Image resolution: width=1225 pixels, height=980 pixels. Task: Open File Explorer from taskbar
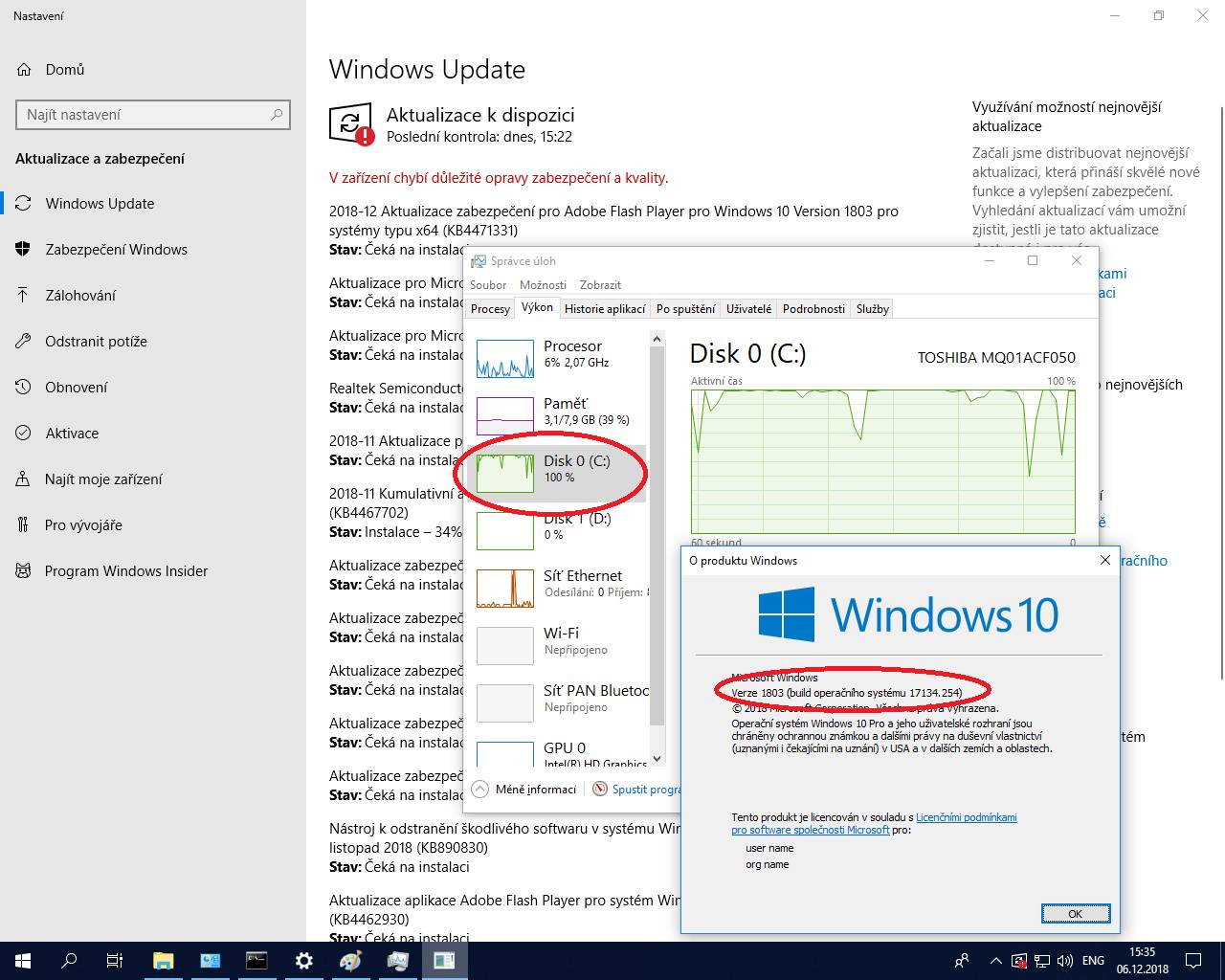[x=163, y=961]
